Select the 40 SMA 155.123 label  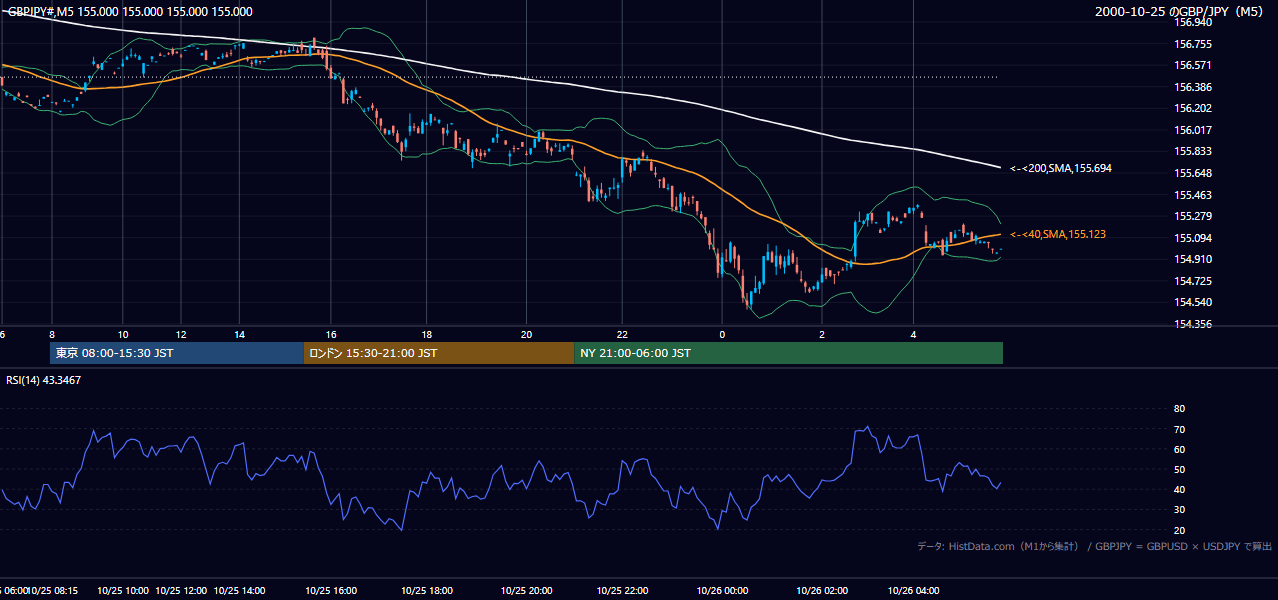click(x=1058, y=234)
